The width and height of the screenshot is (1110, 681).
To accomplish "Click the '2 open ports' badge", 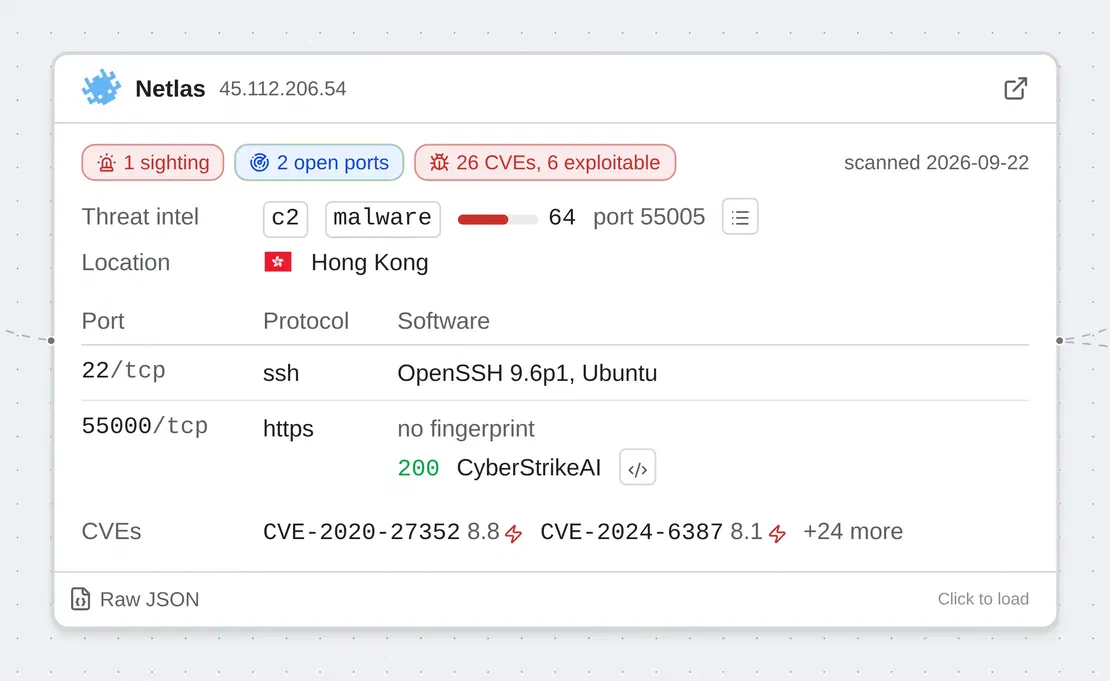I will (319, 162).
